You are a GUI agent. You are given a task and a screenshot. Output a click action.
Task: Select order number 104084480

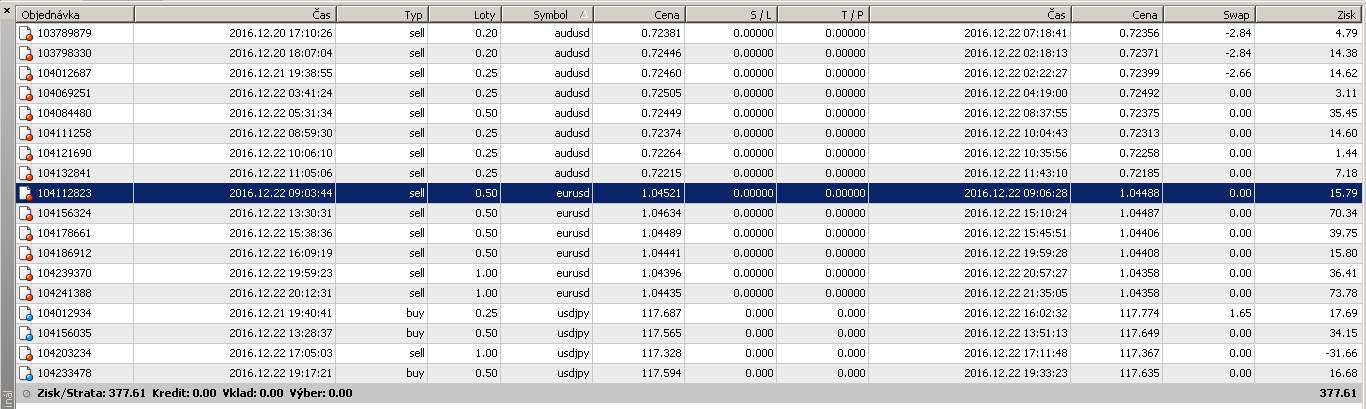[64, 113]
